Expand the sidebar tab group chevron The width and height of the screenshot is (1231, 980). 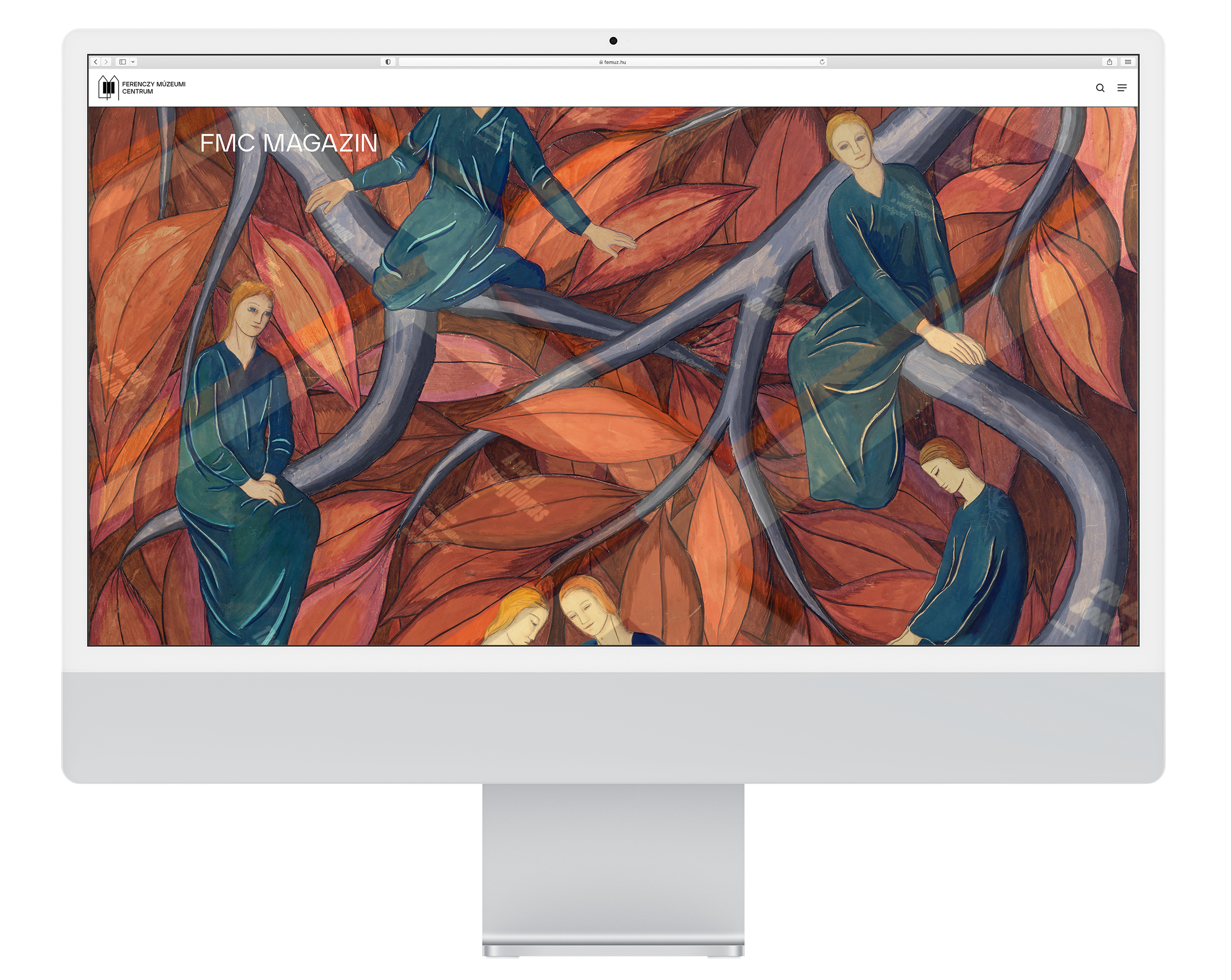[x=133, y=62]
